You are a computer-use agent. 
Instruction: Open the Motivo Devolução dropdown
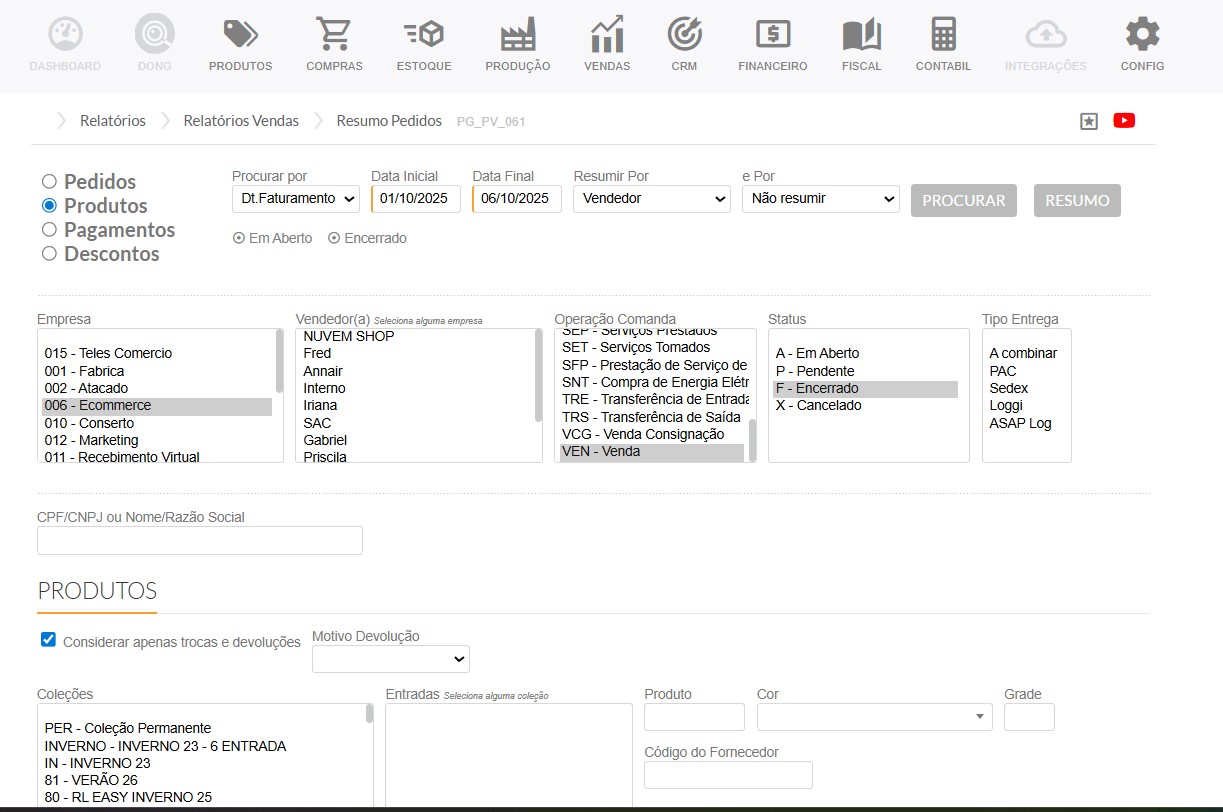[x=390, y=659]
